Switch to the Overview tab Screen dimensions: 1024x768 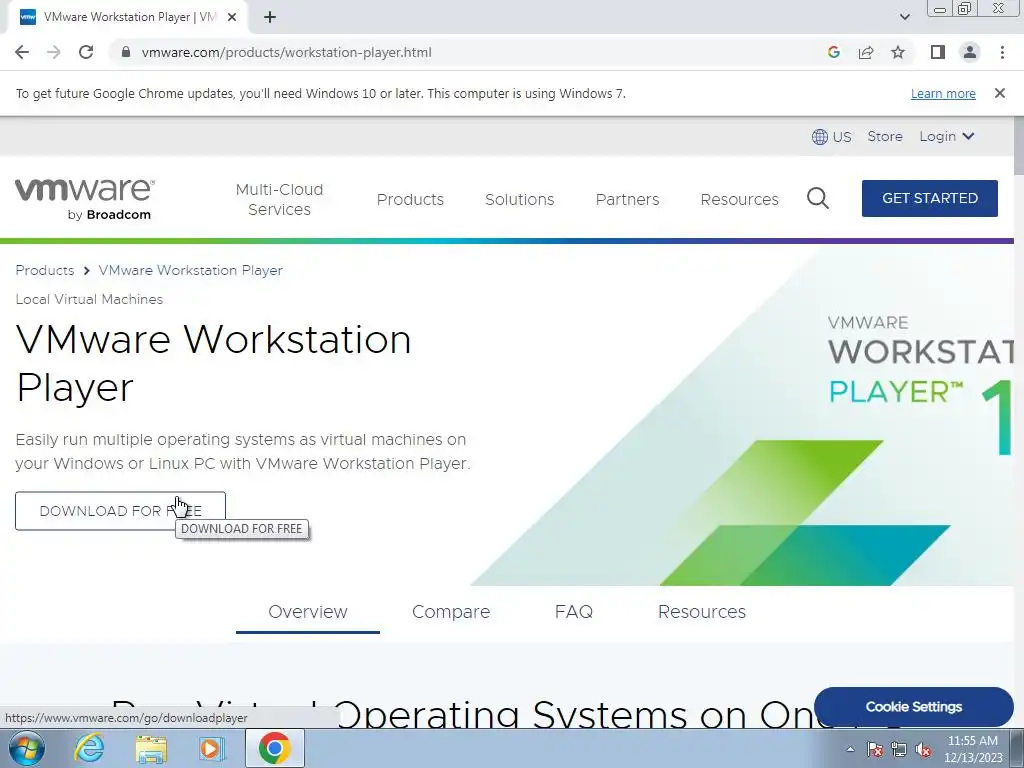click(x=308, y=612)
